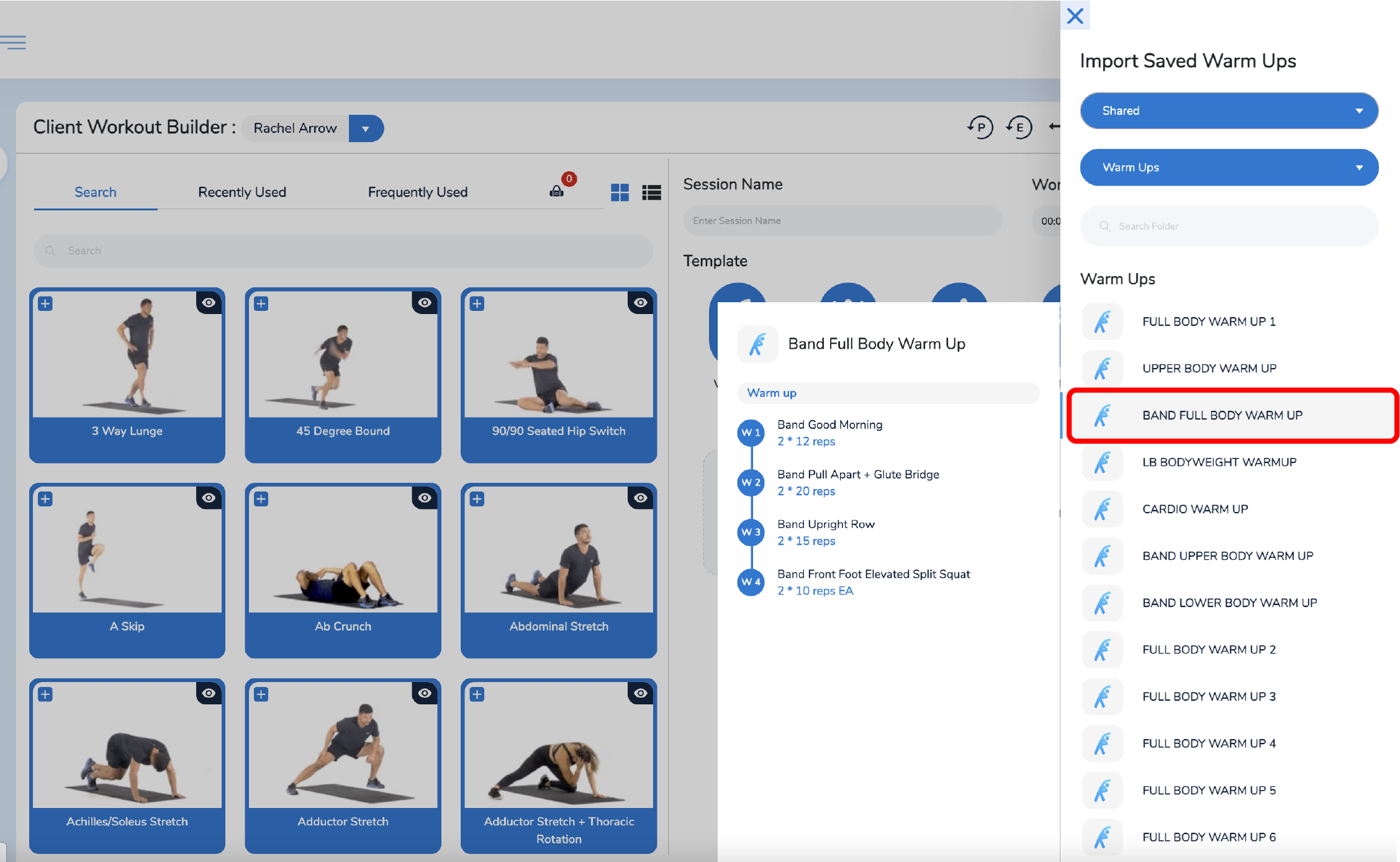Preview 3 Way Lunge with eye icon
This screenshot has width=1400, height=862.
tap(209, 302)
